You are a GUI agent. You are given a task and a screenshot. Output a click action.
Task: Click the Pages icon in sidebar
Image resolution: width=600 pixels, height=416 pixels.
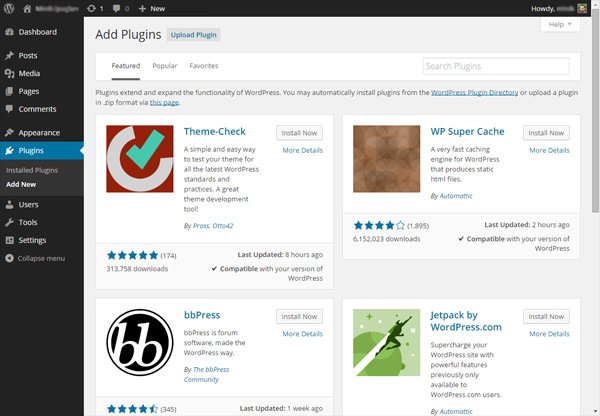click(10, 91)
